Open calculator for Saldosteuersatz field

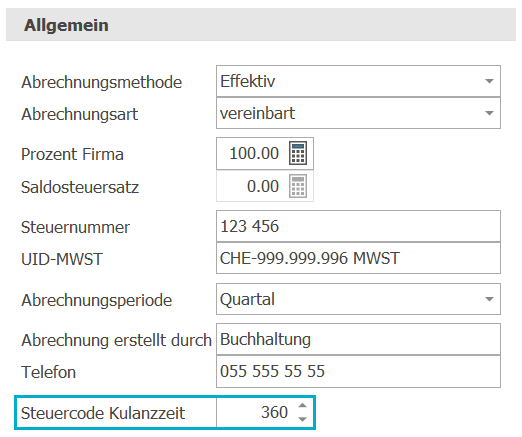coord(298,186)
